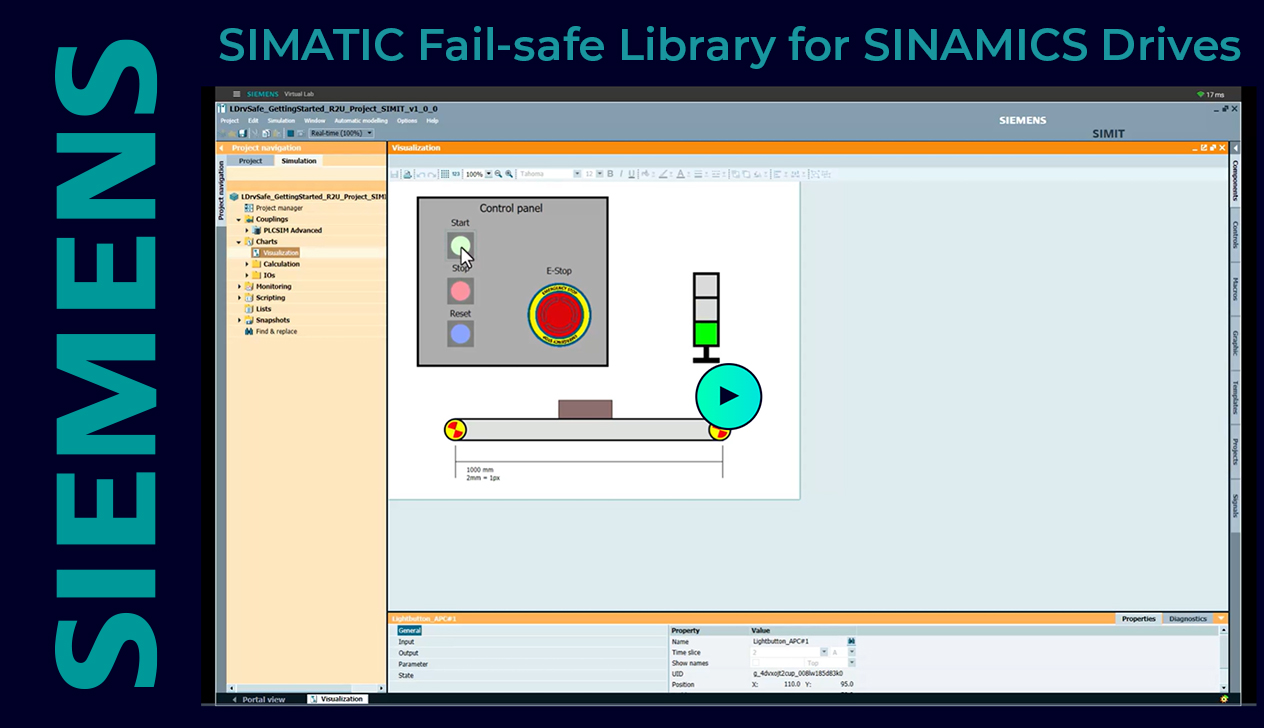Open the Simulation menu in menu bar
1264x728 pixels.
pos(281,121)
